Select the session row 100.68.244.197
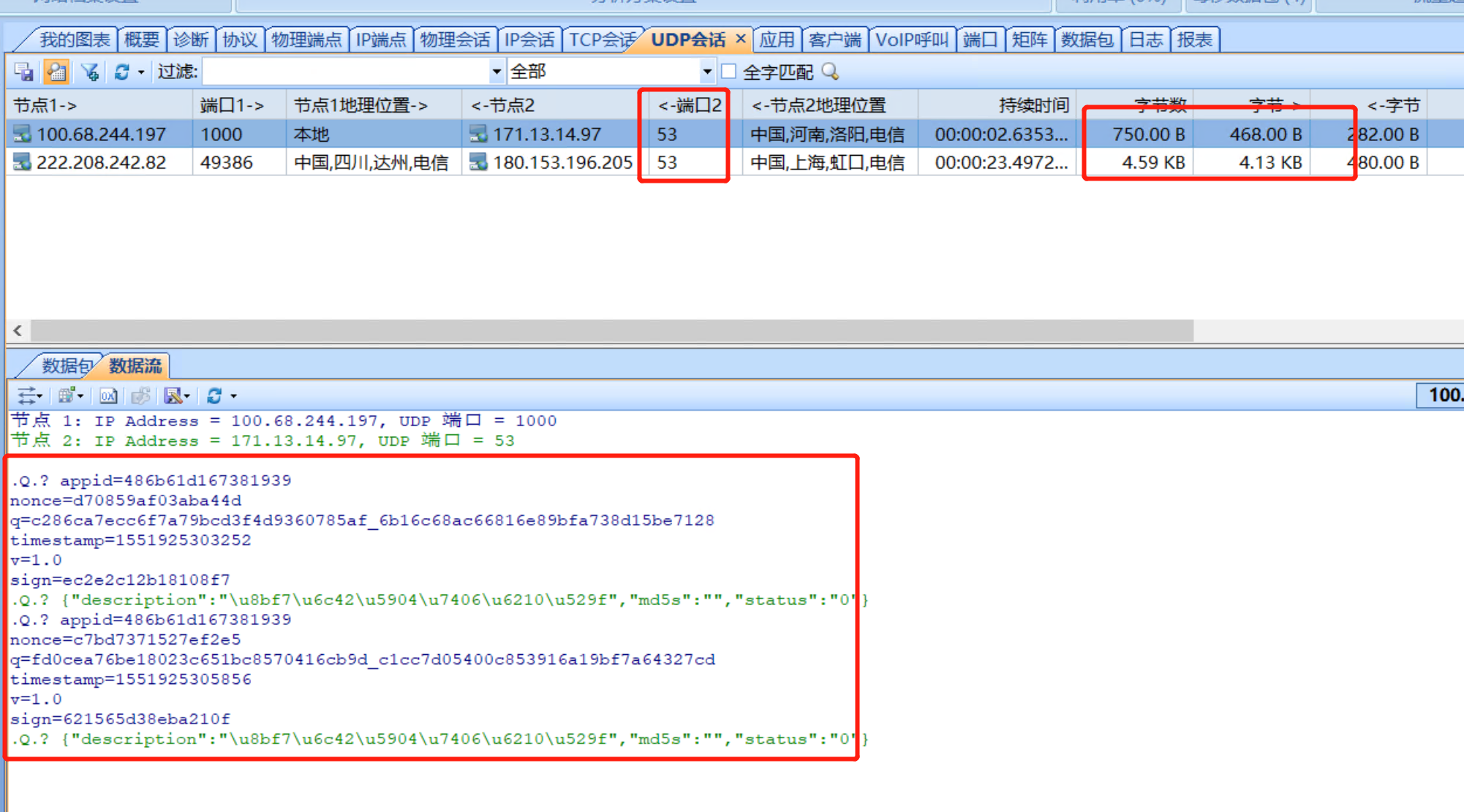Image resolution: width=1464 pixels, height=812 pixels. (x=735, y=134)
